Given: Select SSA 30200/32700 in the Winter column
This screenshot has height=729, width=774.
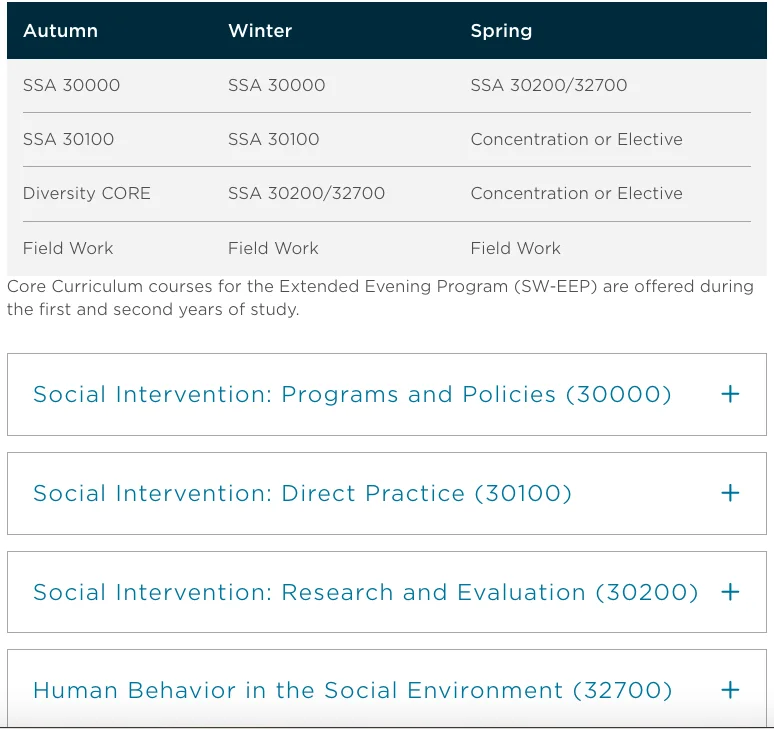Looking at the screenshot, I should [x=306, y=193].
